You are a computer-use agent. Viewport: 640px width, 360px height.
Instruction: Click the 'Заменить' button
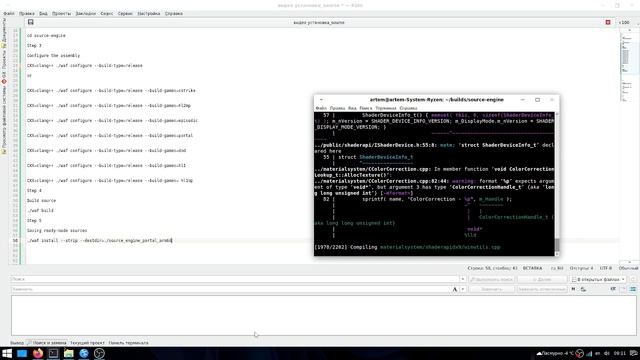point(491,289)
